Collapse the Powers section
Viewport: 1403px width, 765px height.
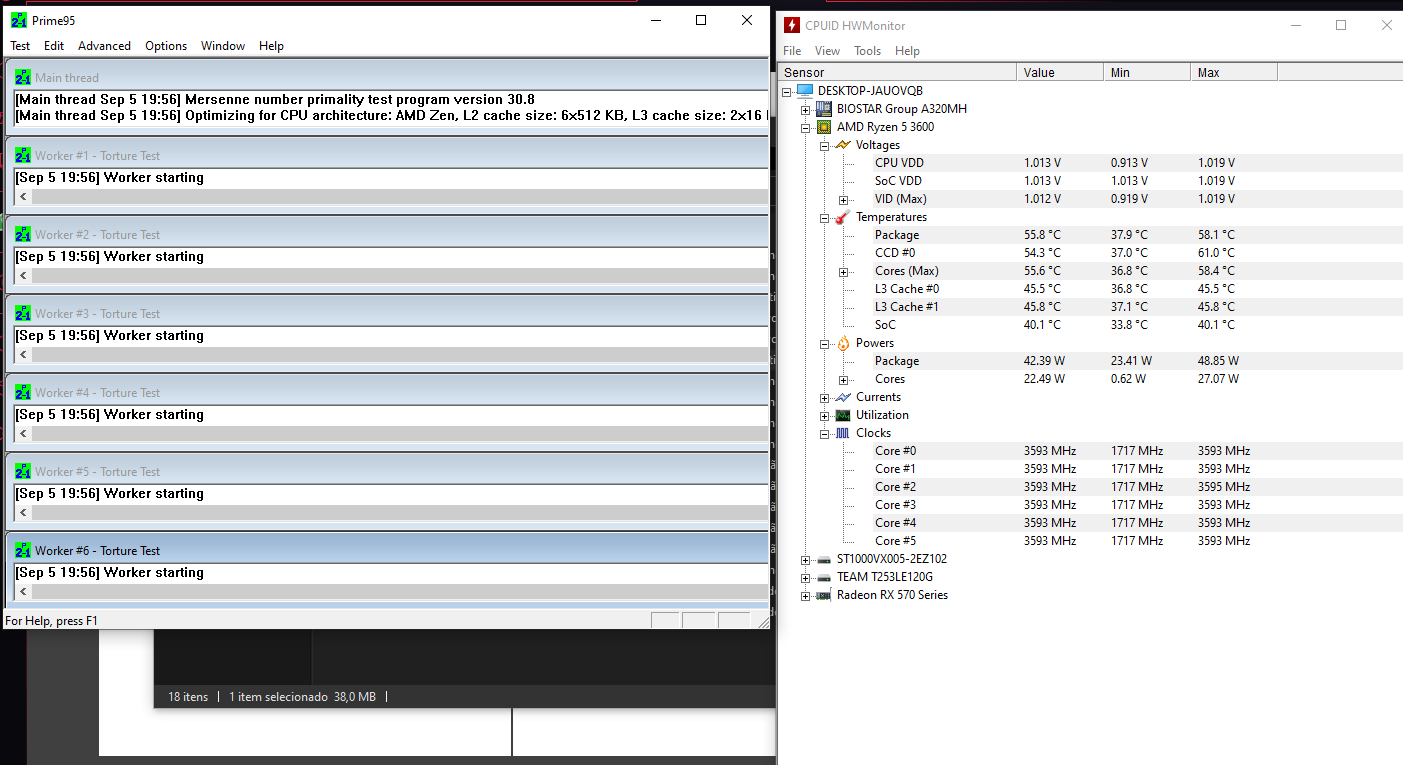pyautogui.click(x=825, y=343)
